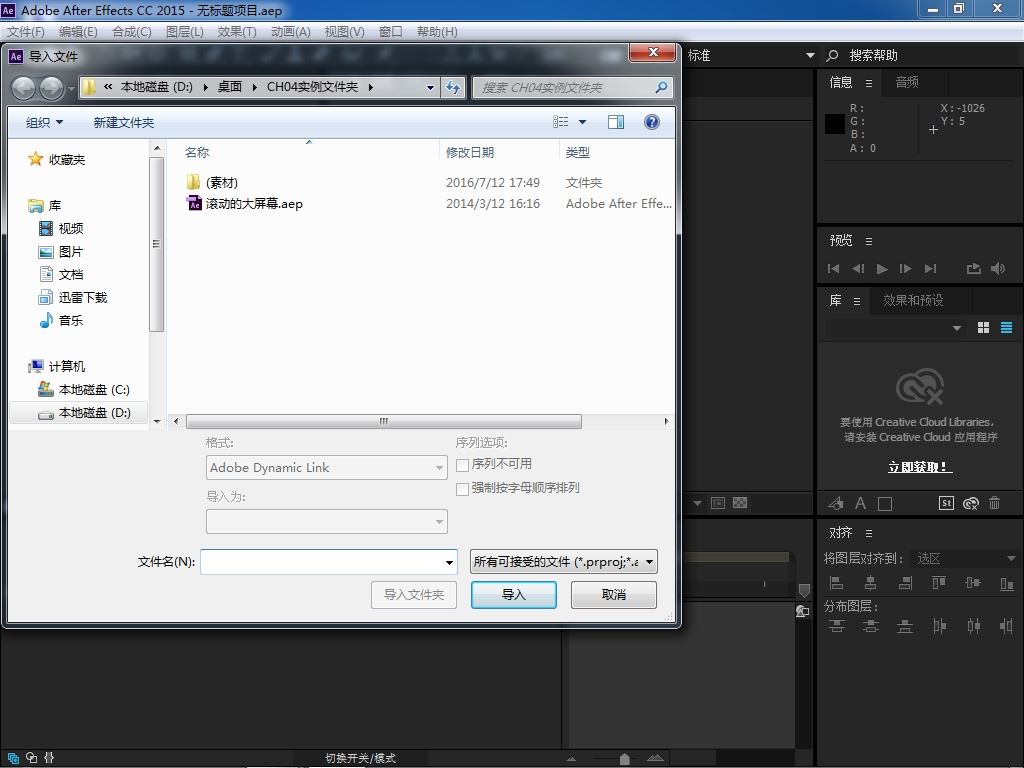Open Adobe Stock St icon
Viewport: 1024px width, 768px height.
(946, 503)
